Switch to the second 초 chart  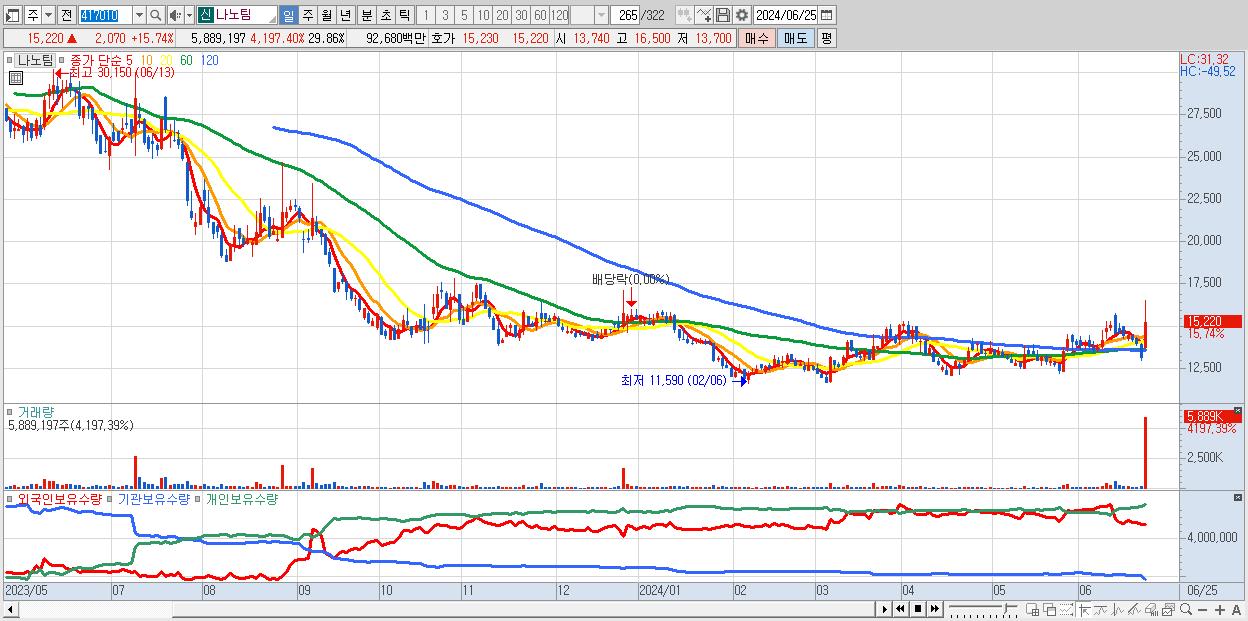tap(385, 15)
